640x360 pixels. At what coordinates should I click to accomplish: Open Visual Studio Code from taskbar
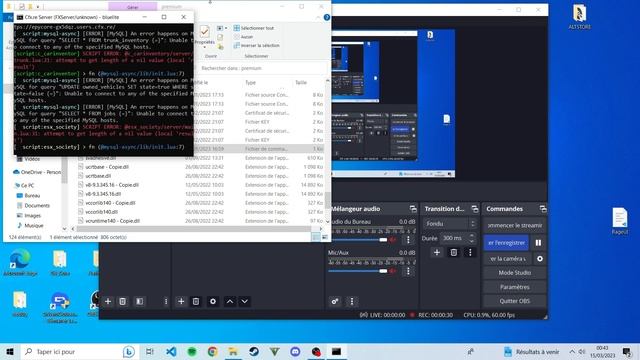pos(171,351)
